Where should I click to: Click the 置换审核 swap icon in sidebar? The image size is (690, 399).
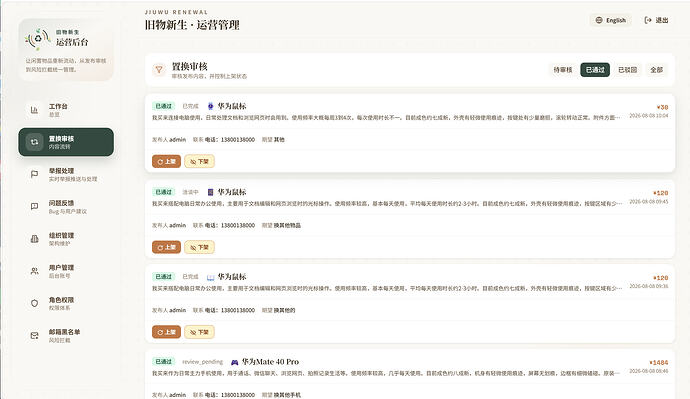click(34, 142)
